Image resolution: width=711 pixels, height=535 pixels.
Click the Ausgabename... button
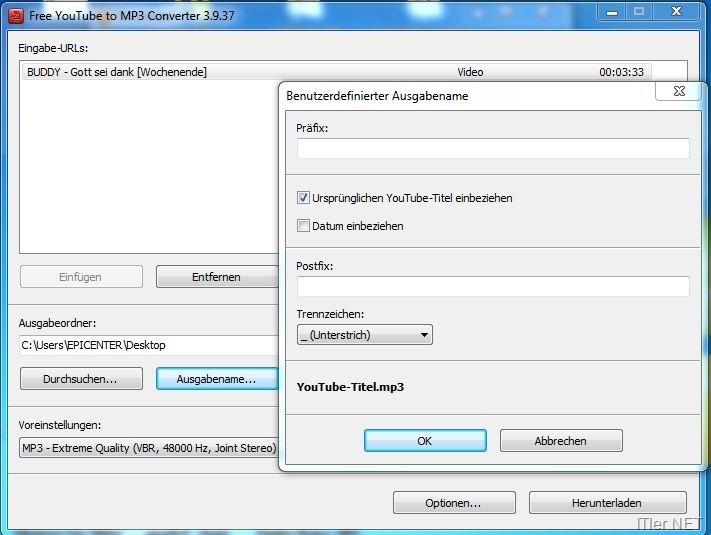(x=217, y=379)
